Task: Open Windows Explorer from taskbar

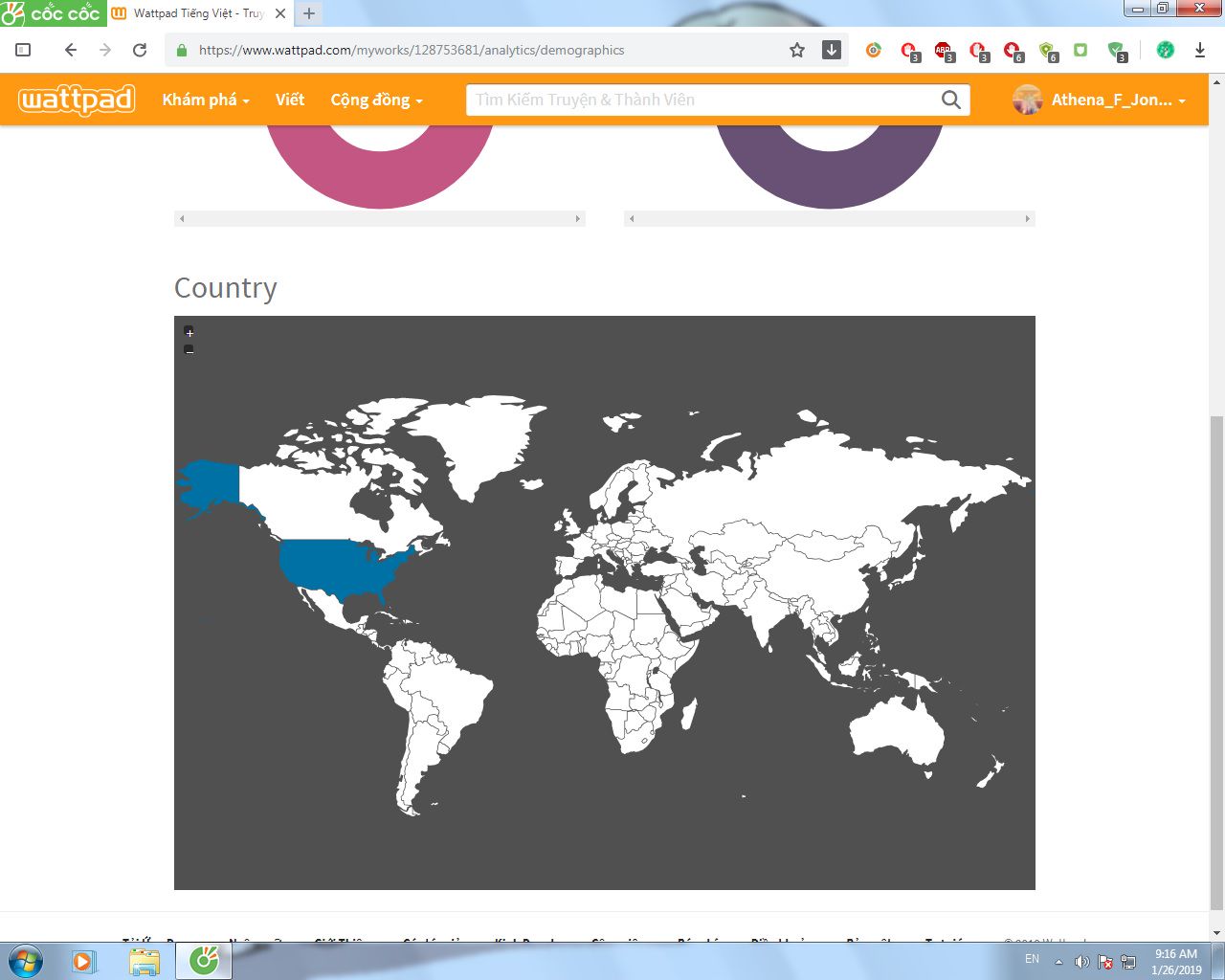Action: point(144,961)
